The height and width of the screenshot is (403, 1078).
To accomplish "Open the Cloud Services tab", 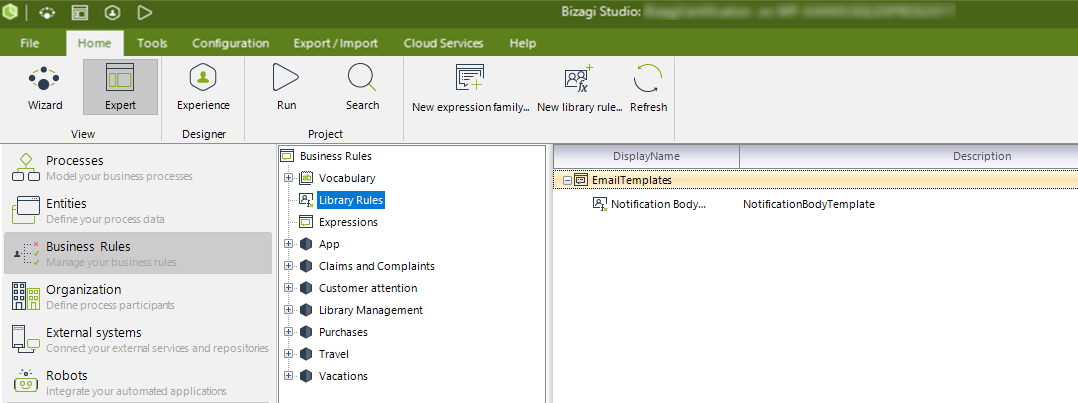I will pyautogui.click(x=443, y=43).
